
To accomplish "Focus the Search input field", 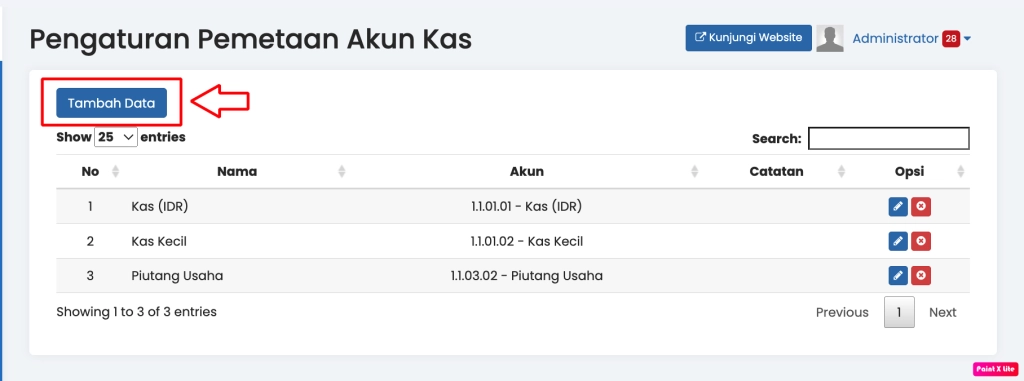I will [889, 139].
